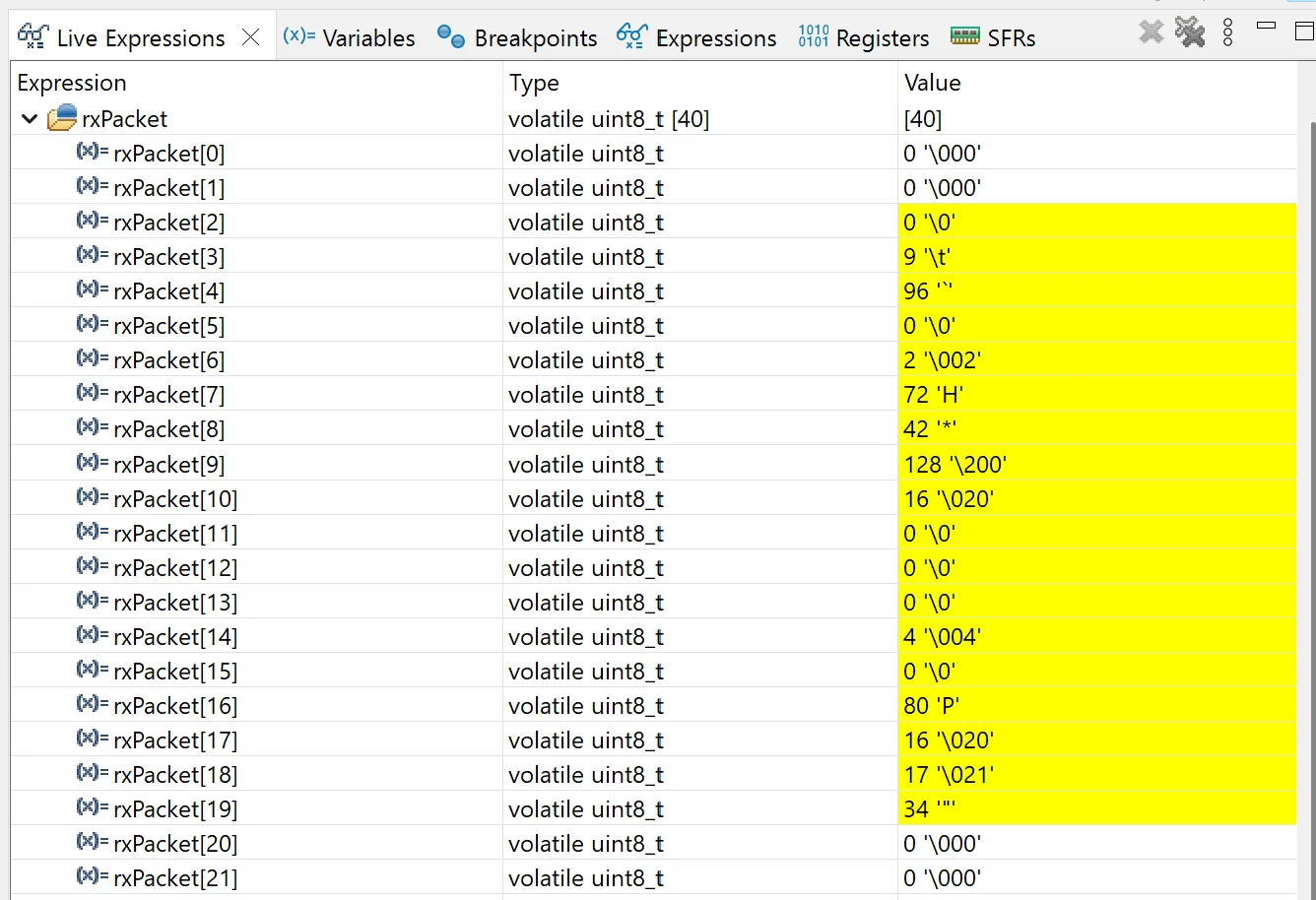Select the rxPacket[16] value cell 80 'P'
The width and height of the screenshot is (1316, 900).
(1096, 705)
